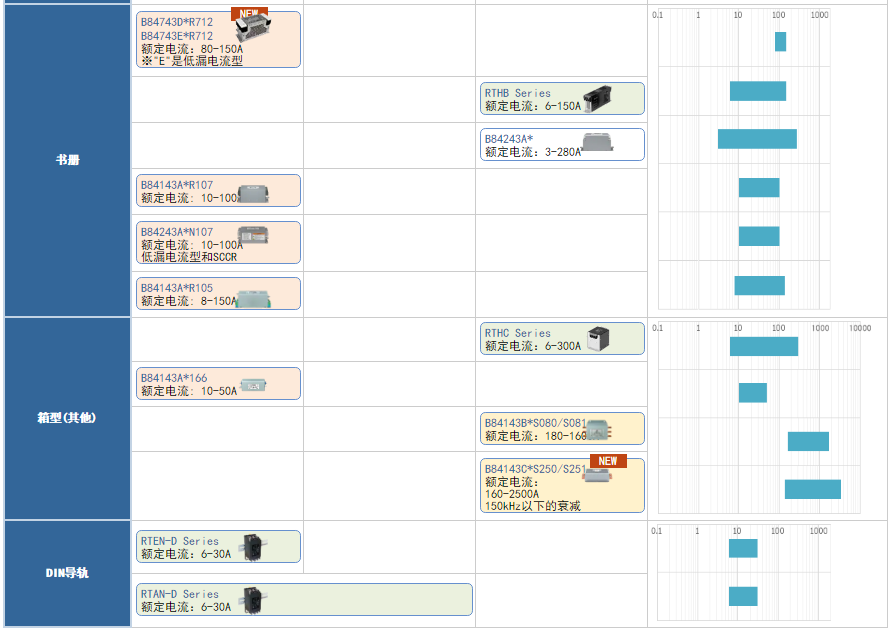Open the B84143A*166 link

pos(174,378)
